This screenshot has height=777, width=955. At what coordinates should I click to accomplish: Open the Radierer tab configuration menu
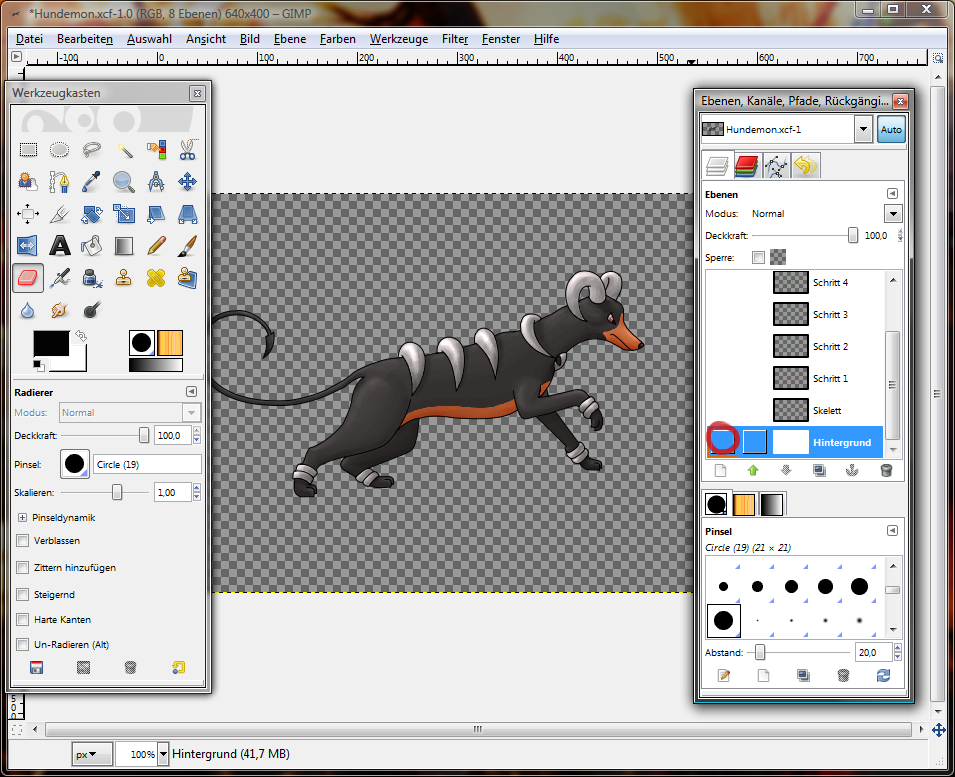[x=191, y=392]
